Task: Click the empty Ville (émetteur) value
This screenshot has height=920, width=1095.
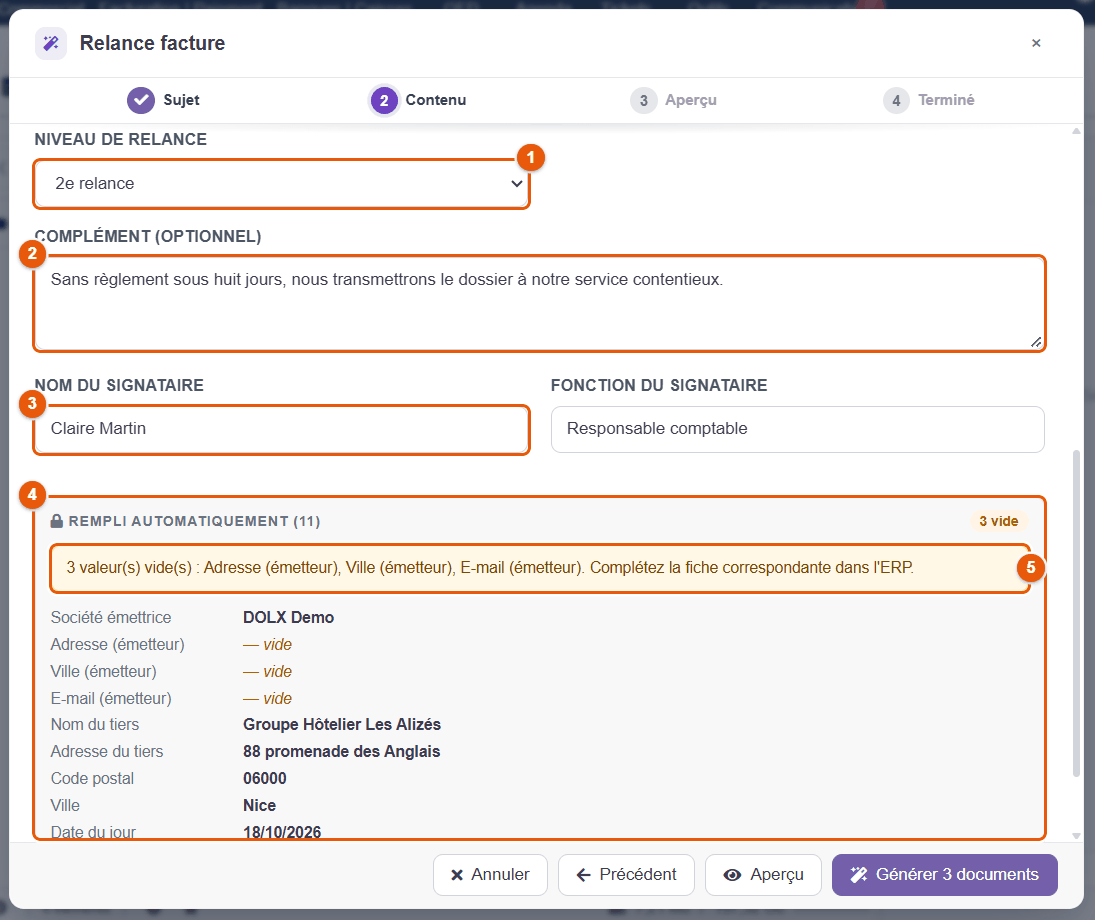Action: click(267, 671)
